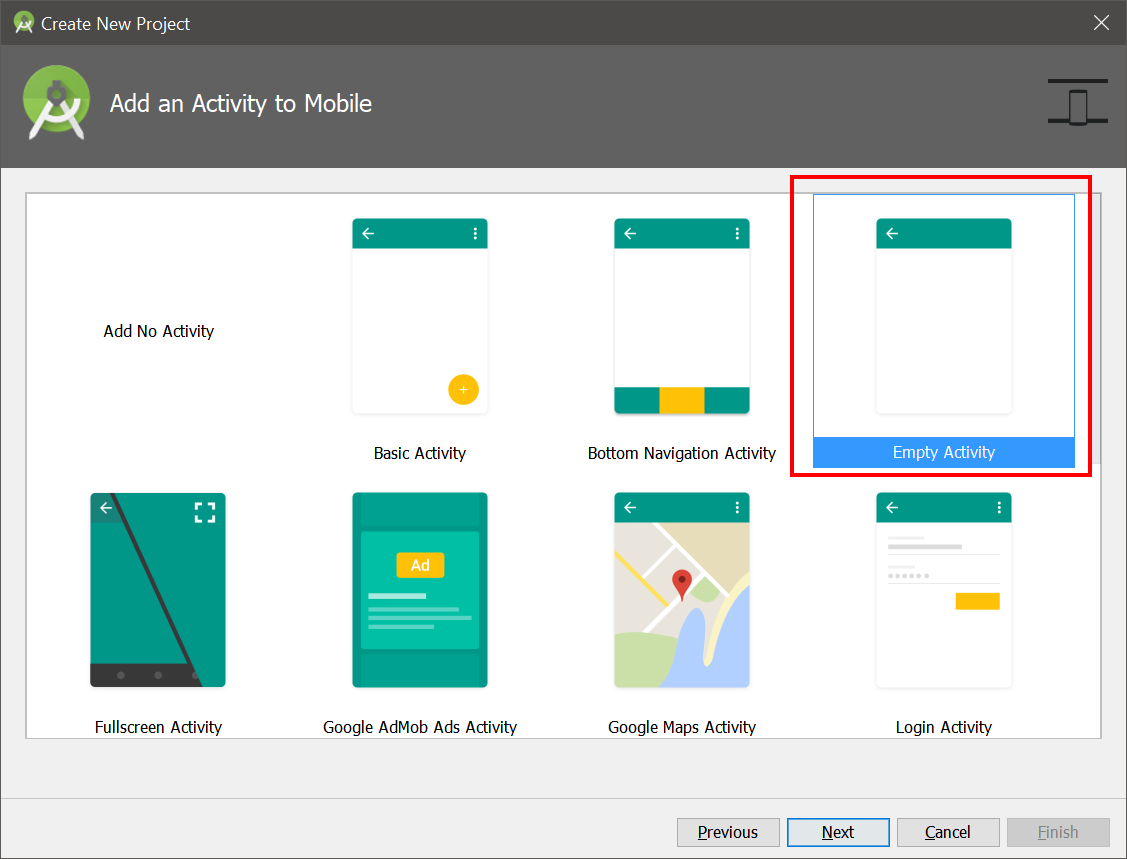Choose the Add No Activity option
The width and height of the screenshot is (1127, 859).
159,331
